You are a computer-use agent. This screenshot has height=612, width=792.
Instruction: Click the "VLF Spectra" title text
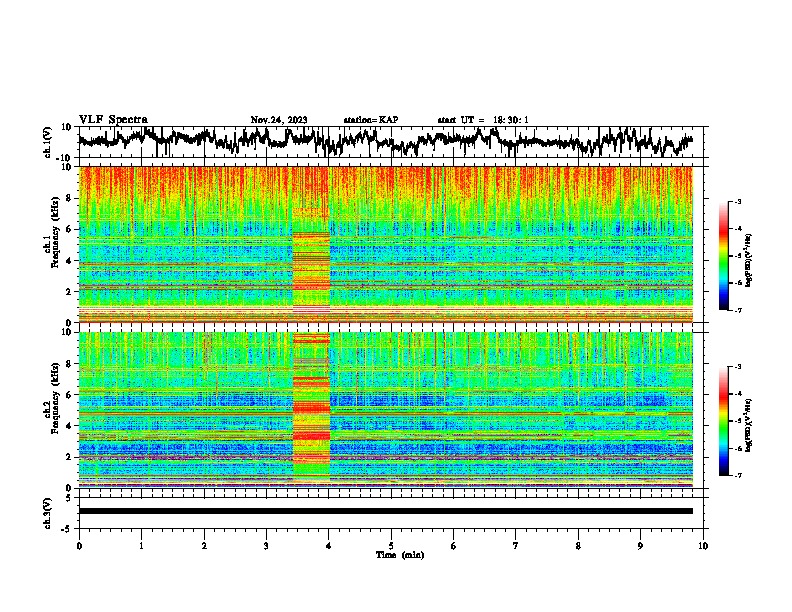click(113, 120)
